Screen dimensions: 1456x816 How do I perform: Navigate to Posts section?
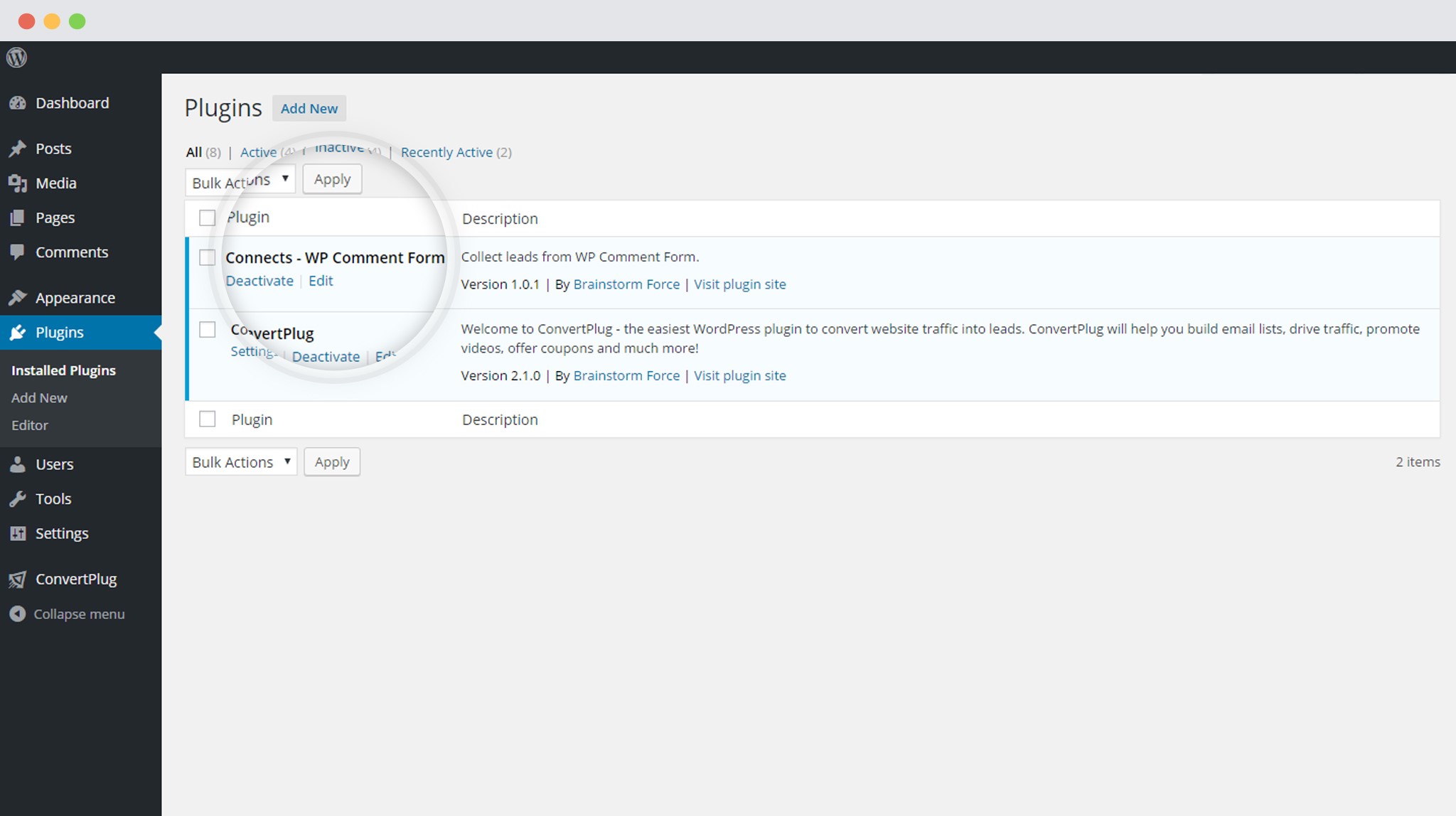point(53,148)
